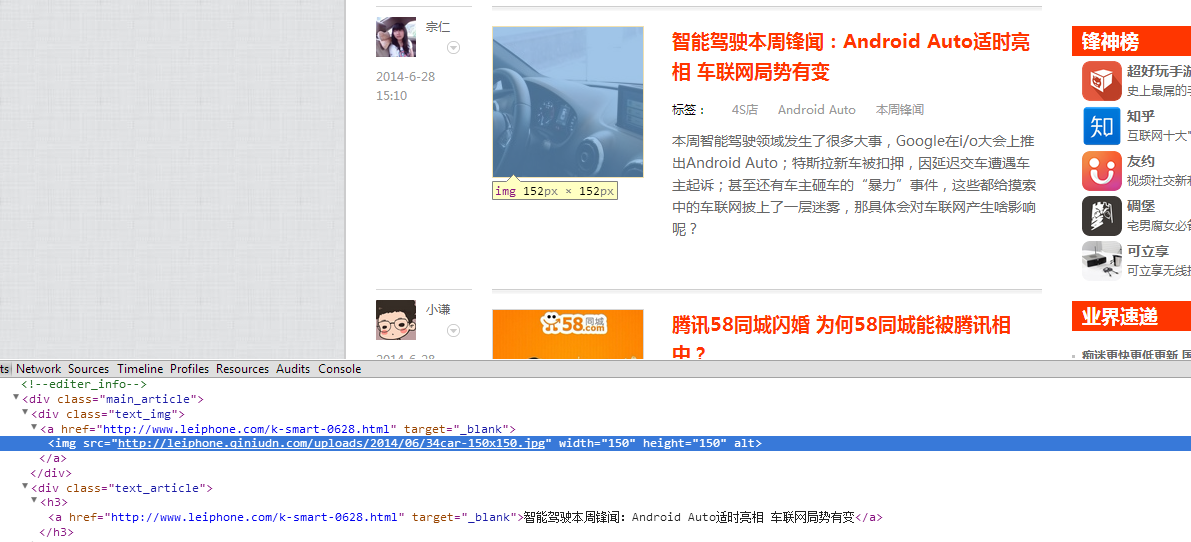This screenshot has width=1191, height=542.
Task: Collapse the div class="text_article" node
Action: pos(25,488)
